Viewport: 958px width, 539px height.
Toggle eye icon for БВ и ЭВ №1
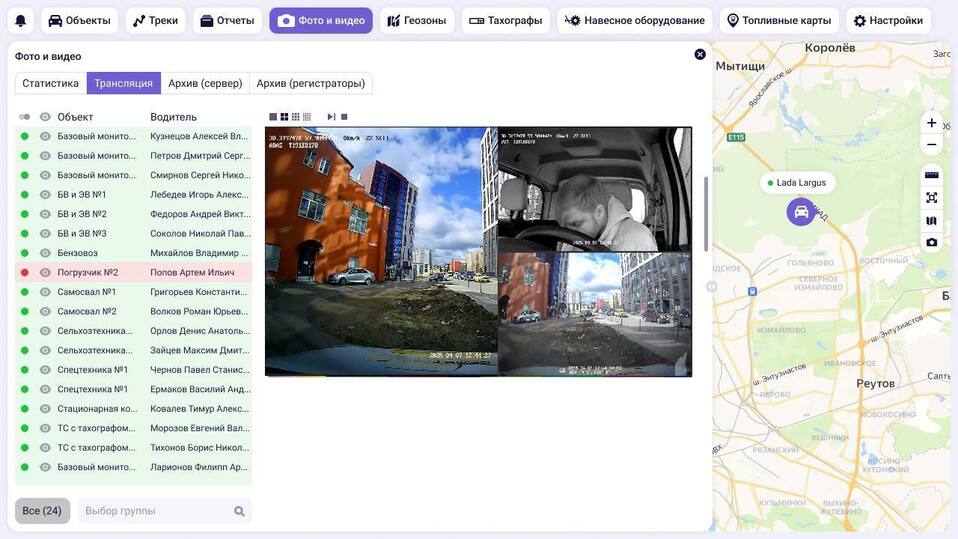[45, 194]
